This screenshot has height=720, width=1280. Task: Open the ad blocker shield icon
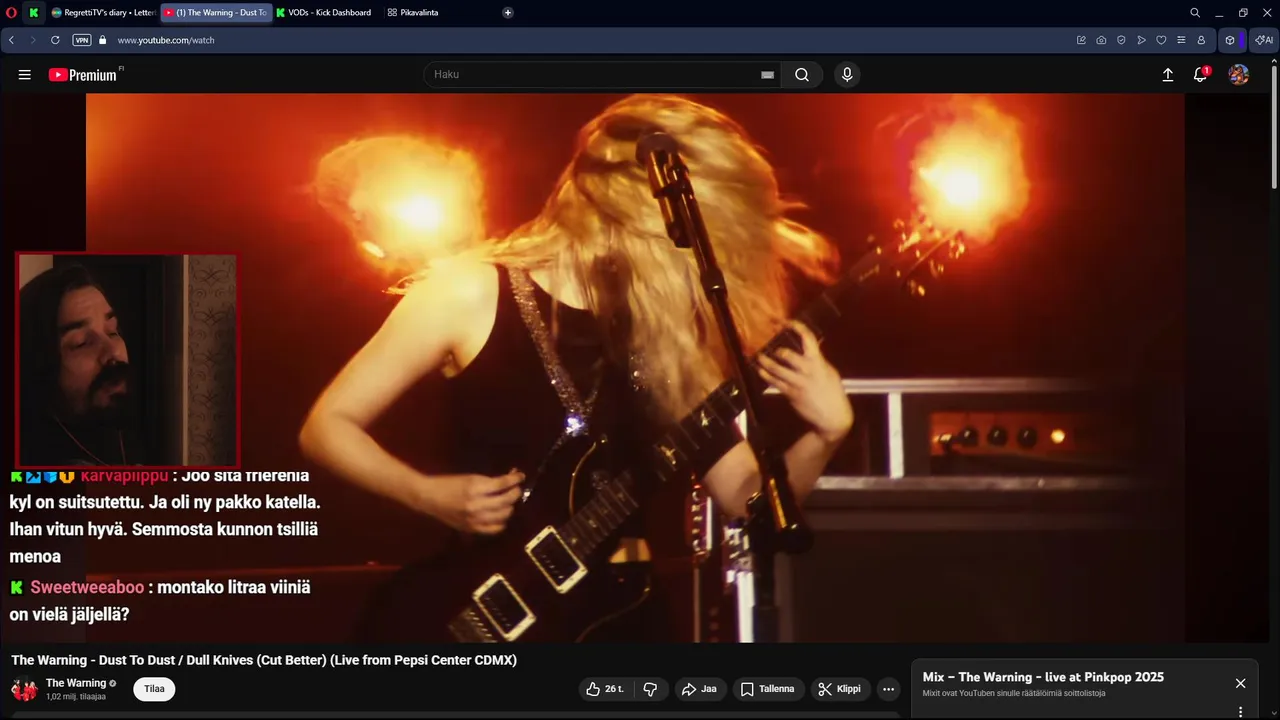coord(1121,40)
